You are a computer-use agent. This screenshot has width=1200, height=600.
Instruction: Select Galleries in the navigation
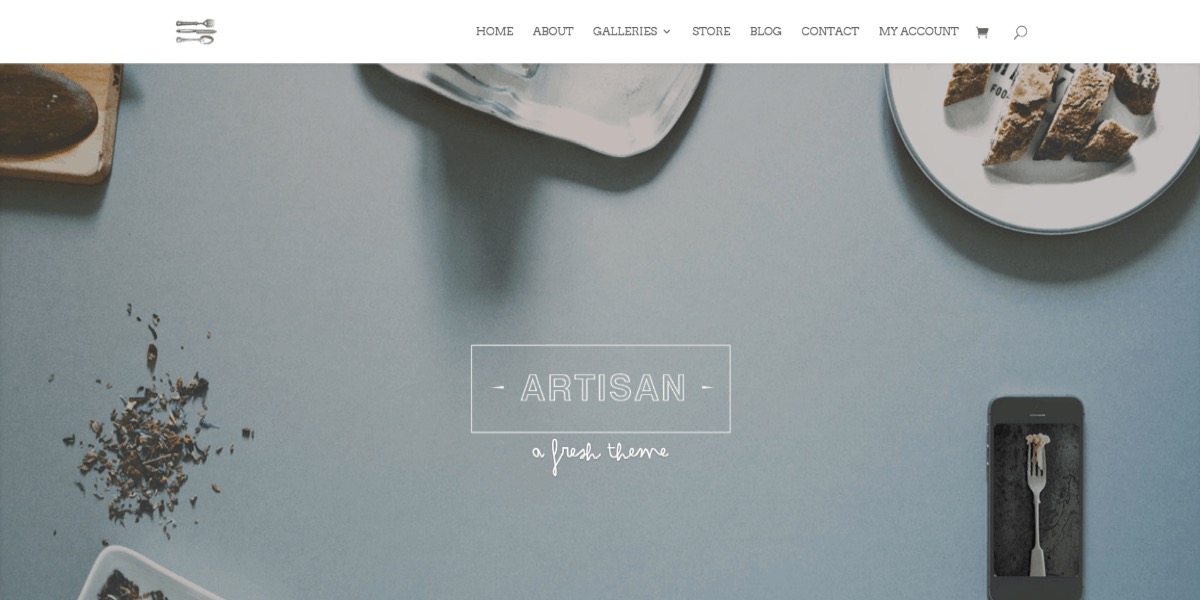[625, 32]
